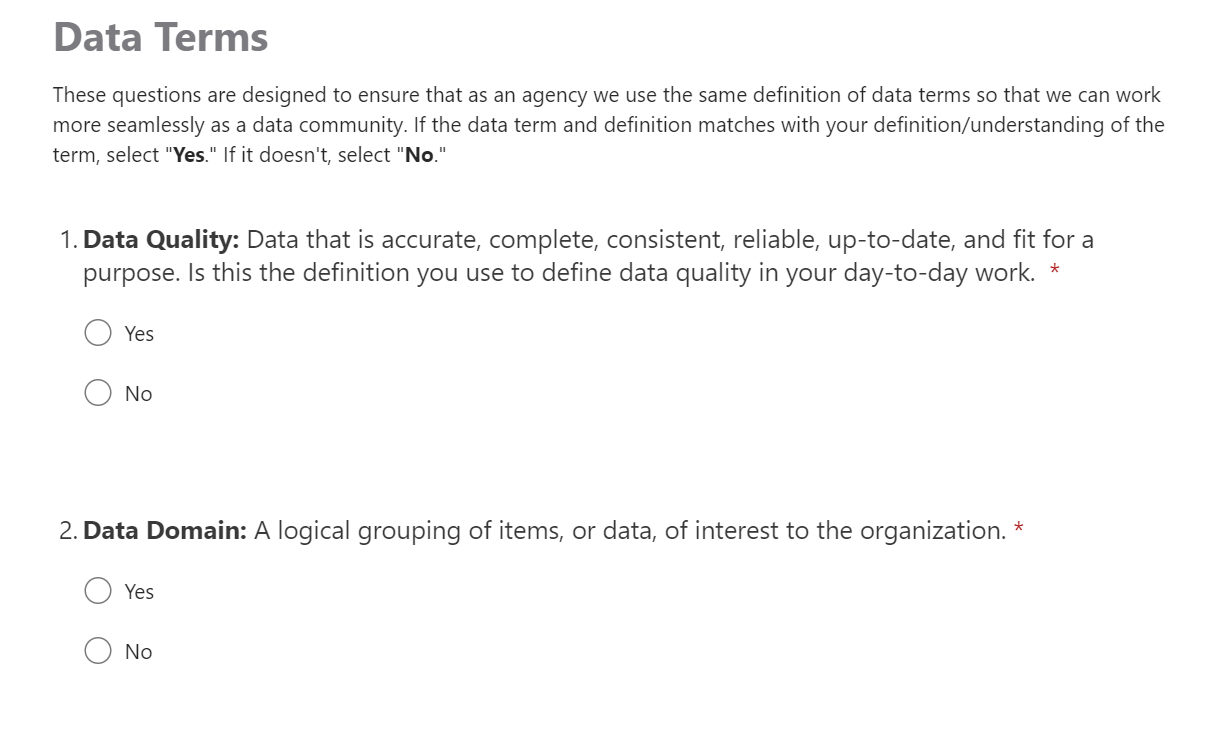The width and height of the screenshot is (1209, 746).
Task: Click the question number 1 marker
Action: tap(68, 240)
